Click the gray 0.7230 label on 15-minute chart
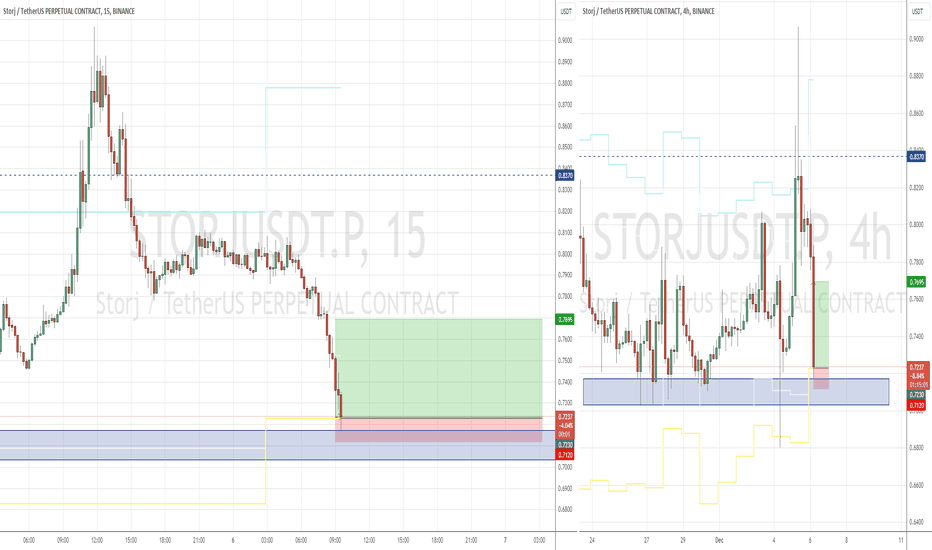 click(x=565, y=445)
